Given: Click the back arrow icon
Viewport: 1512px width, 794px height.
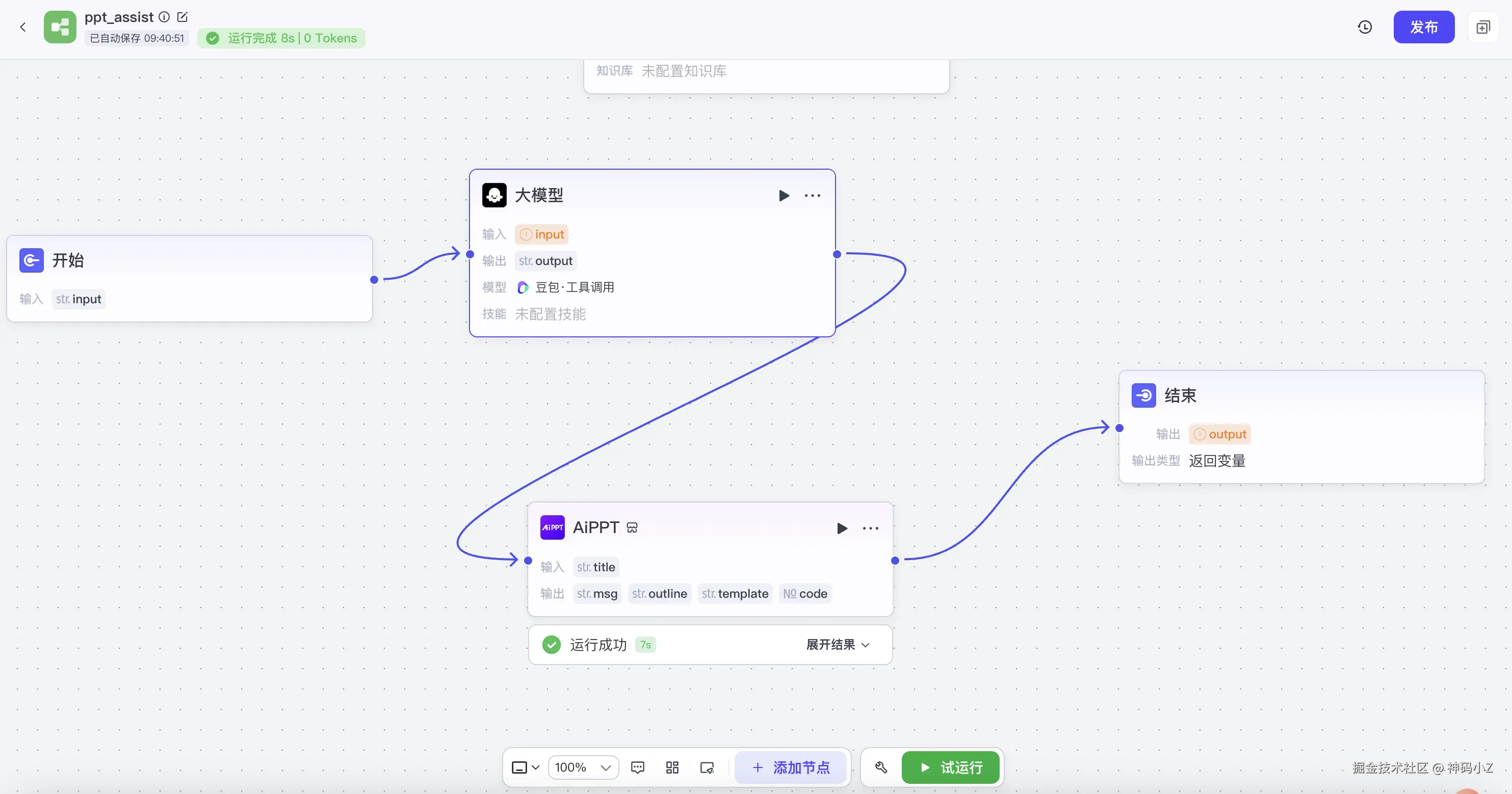Looking at the screenshot, I should (x=23, y=27).
